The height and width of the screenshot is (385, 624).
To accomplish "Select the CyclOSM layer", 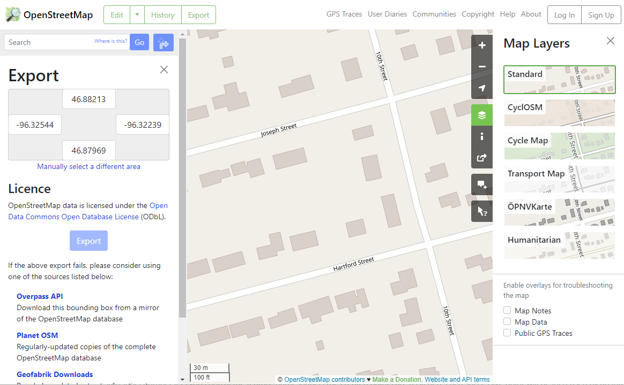I will [x=560, y=113].
